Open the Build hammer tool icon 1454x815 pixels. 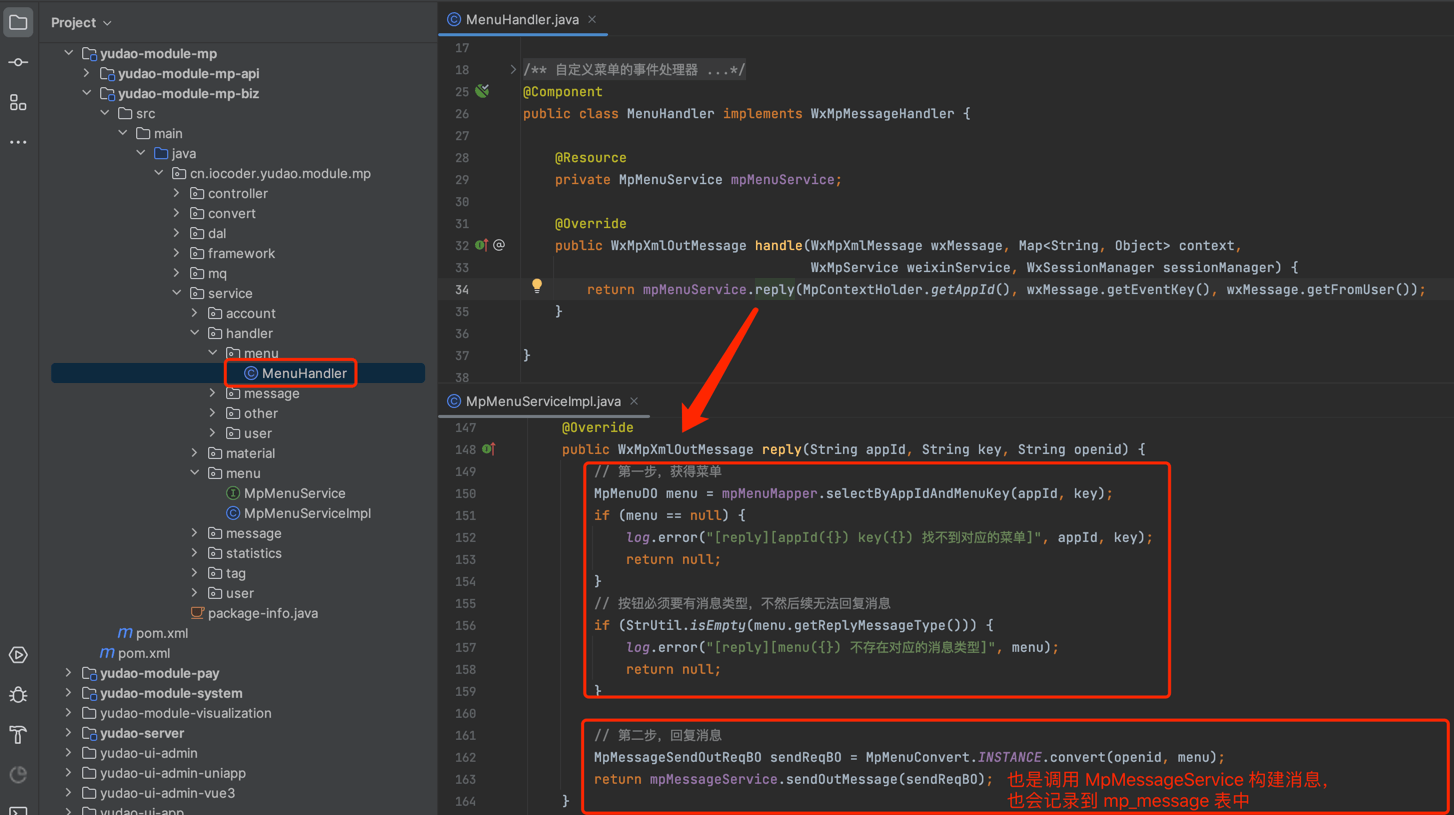click(x=18, y=735)
